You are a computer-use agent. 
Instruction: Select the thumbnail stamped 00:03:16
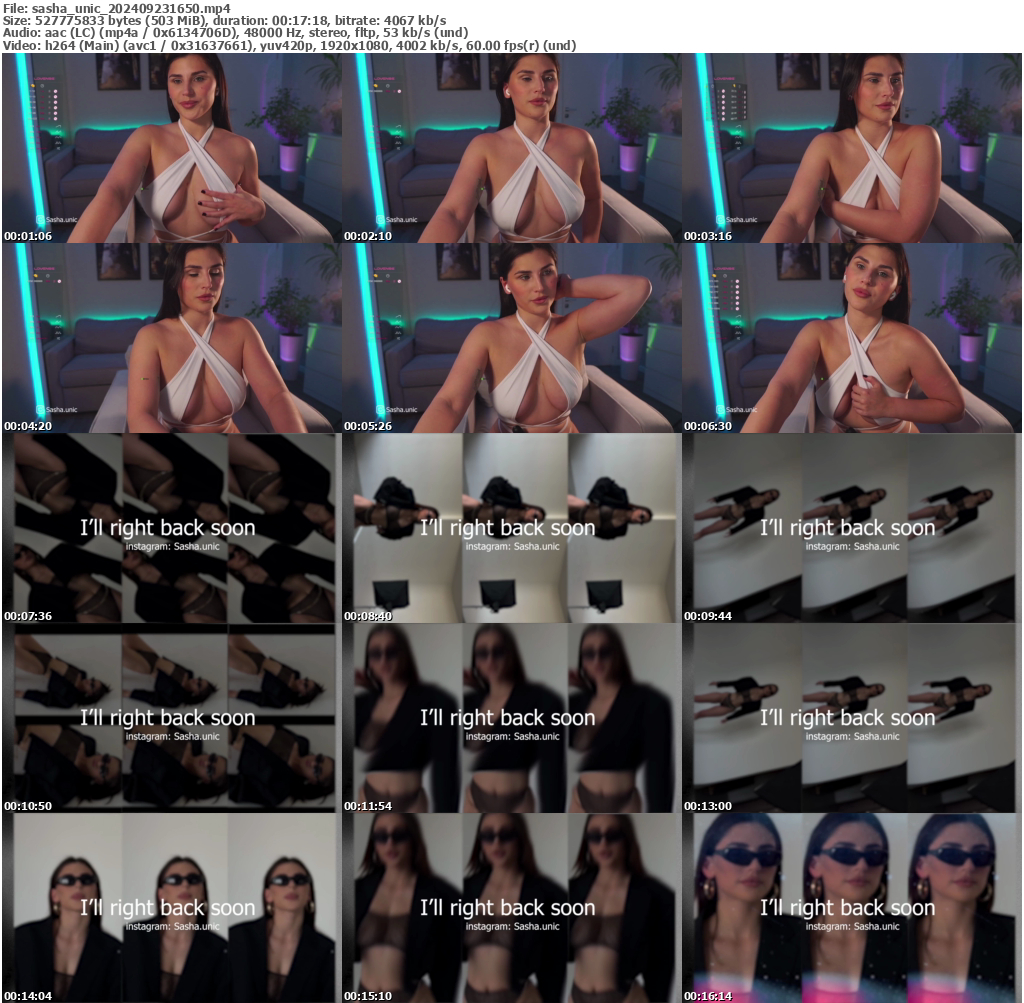(x=851, y=148)
